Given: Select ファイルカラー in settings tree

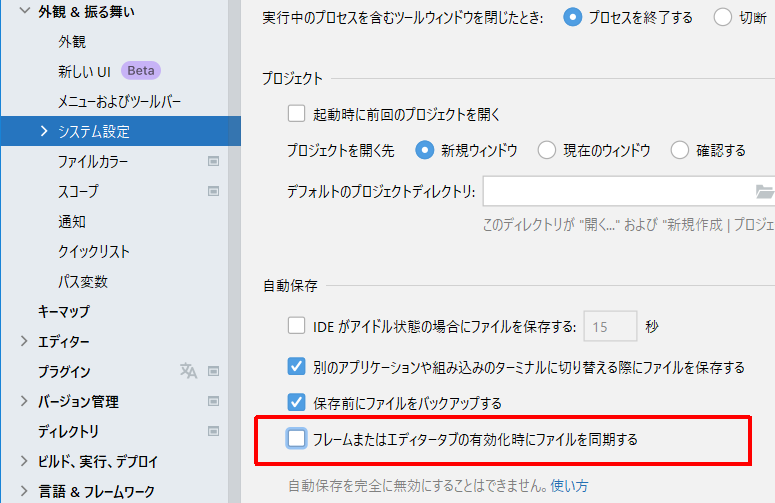Looking at the screenshot, I should click(93, 162).
